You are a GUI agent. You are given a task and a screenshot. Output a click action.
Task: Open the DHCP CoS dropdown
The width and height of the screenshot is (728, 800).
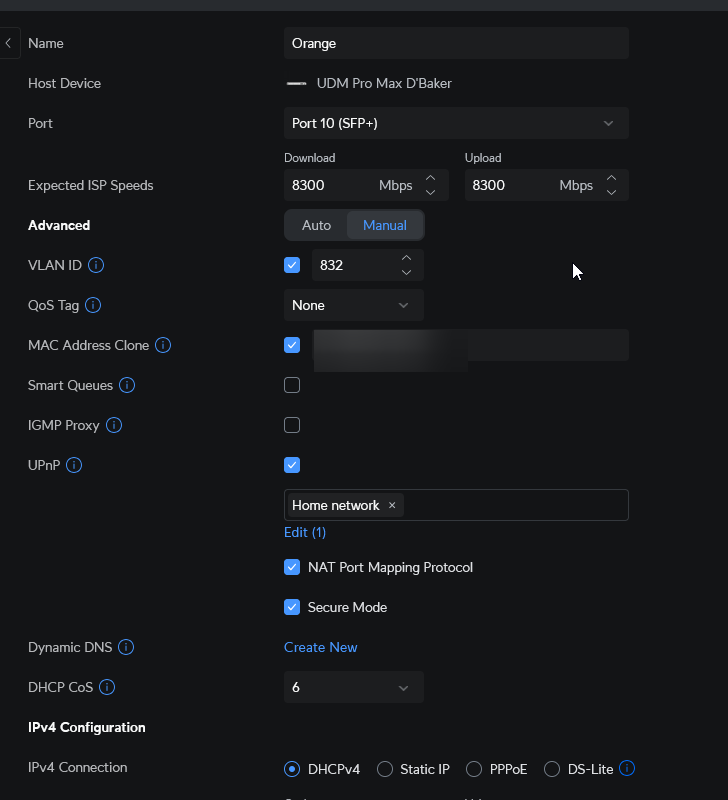tap(353, 687)
